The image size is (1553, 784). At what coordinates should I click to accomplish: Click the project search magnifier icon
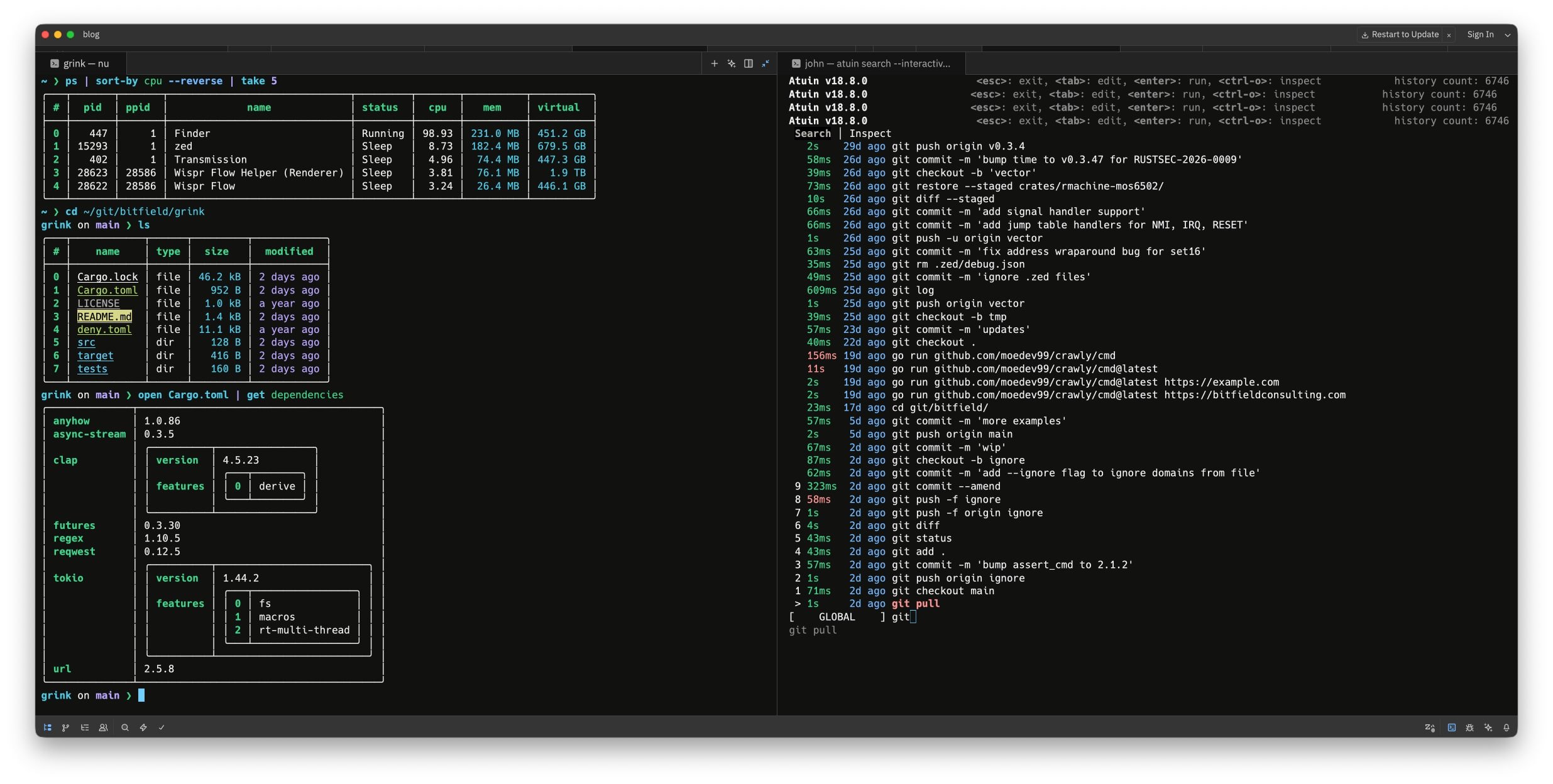(125, 727)
